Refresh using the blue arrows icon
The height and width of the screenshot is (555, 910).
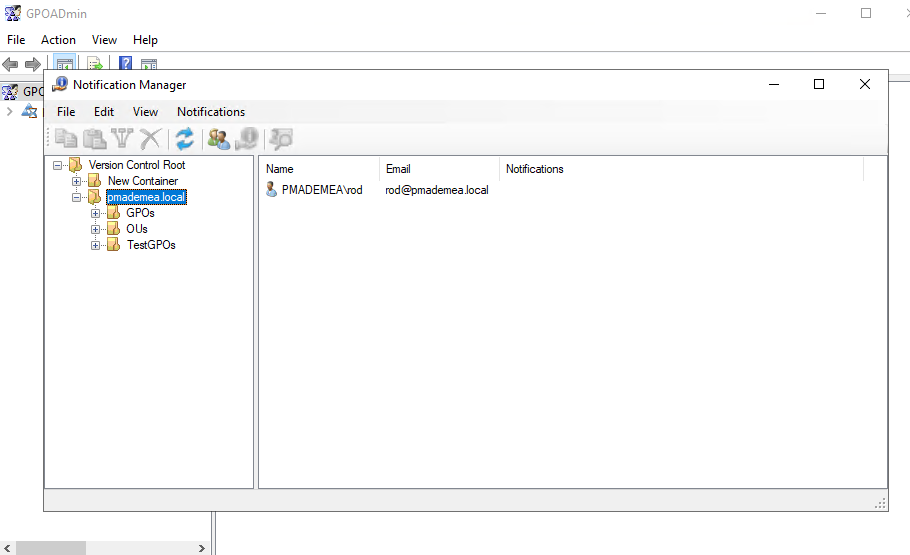tap(185, 139)
